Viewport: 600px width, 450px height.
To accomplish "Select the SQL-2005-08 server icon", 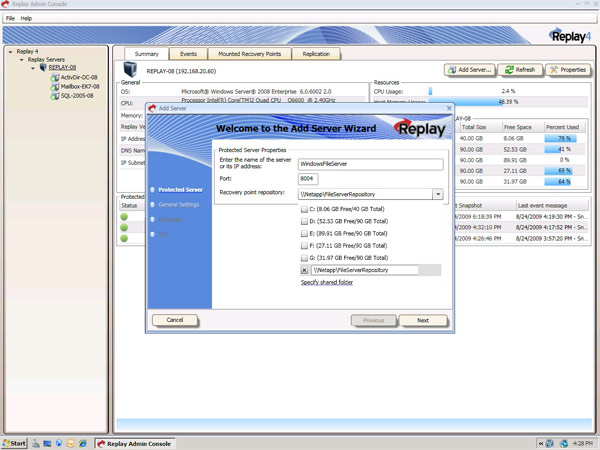I will (55, 96).
